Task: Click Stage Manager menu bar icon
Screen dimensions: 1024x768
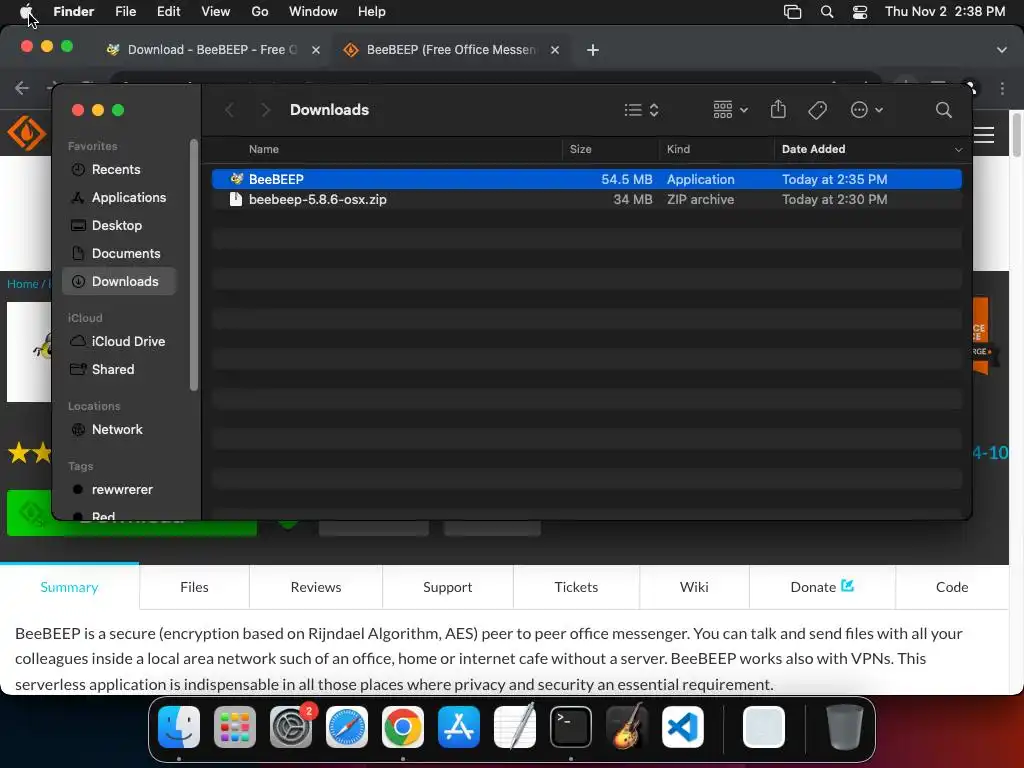Action: pyautogui.click(x=792, y=12)
